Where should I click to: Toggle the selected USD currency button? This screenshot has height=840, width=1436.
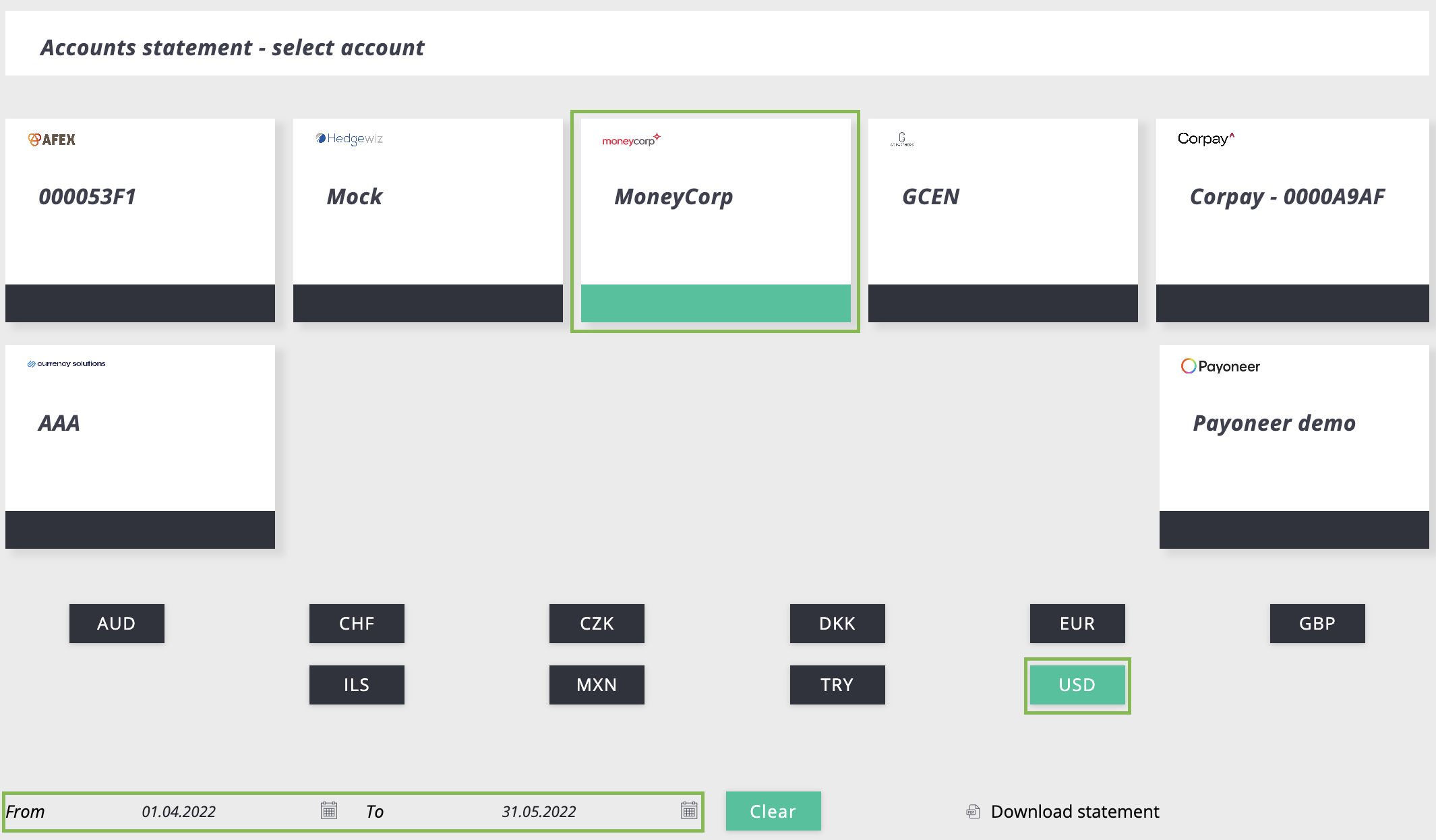click(1077, 685)
